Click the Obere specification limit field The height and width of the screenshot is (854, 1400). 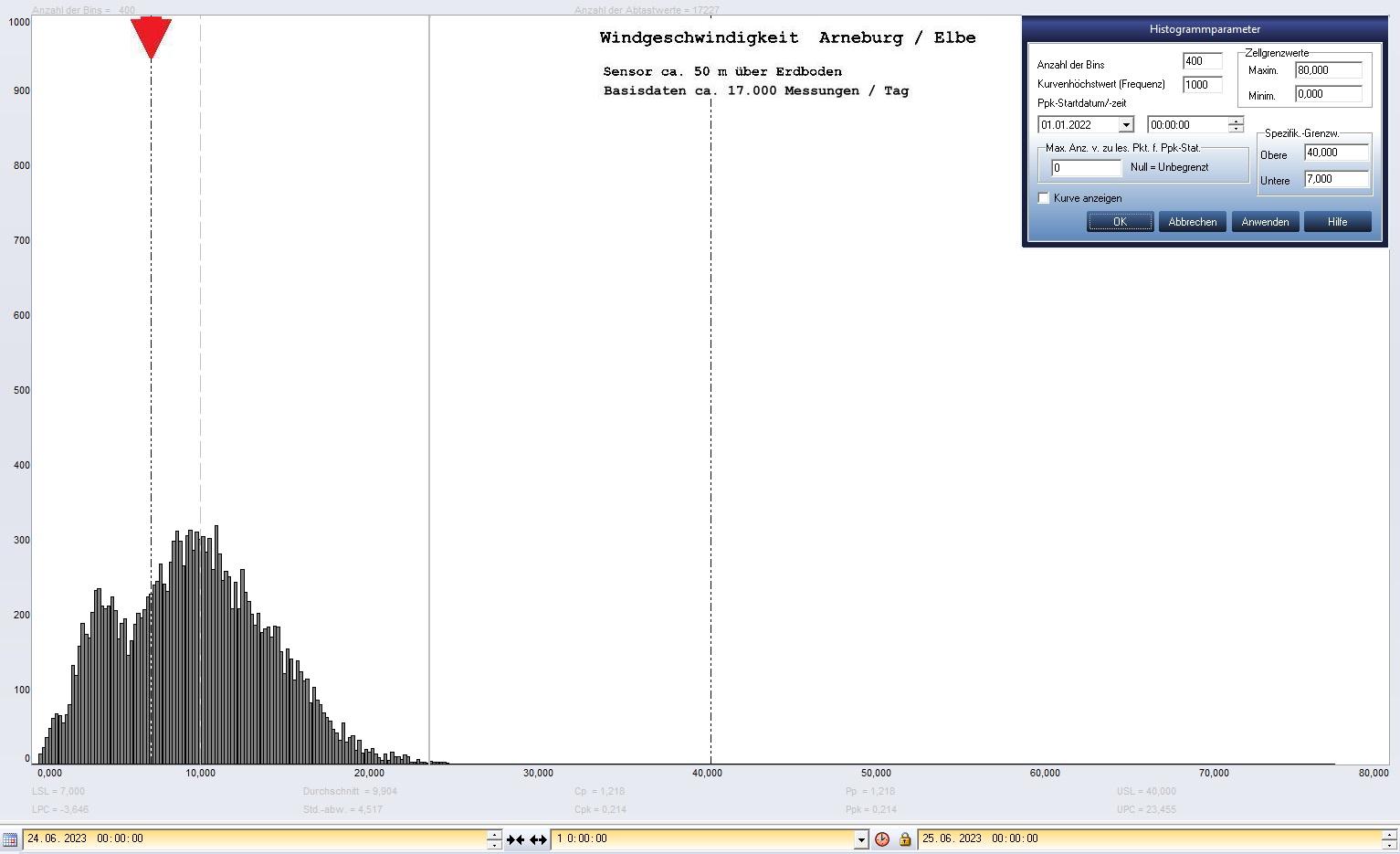[1336, 153]
